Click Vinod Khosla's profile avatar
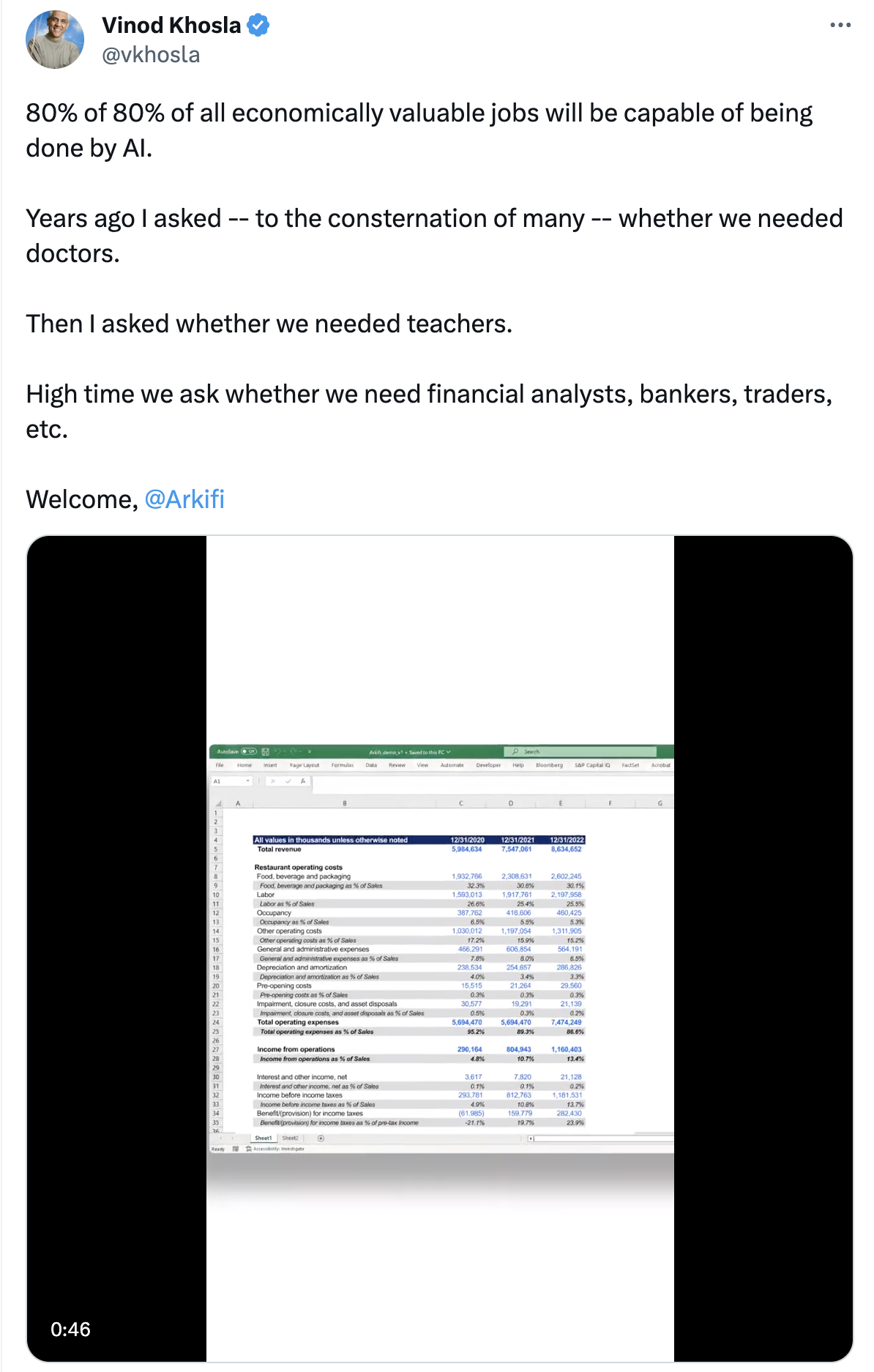The image size is (874, 1372). pos(55,40)
